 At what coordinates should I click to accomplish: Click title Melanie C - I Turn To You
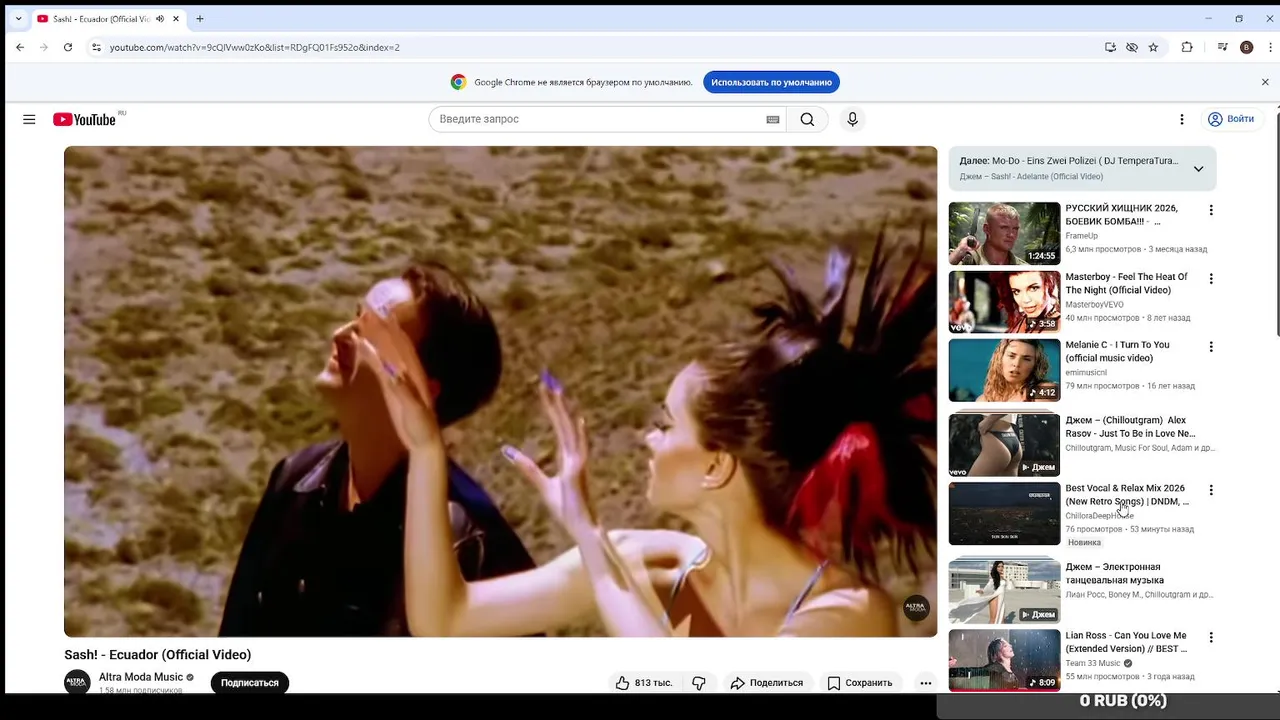tap(1117, 352)
